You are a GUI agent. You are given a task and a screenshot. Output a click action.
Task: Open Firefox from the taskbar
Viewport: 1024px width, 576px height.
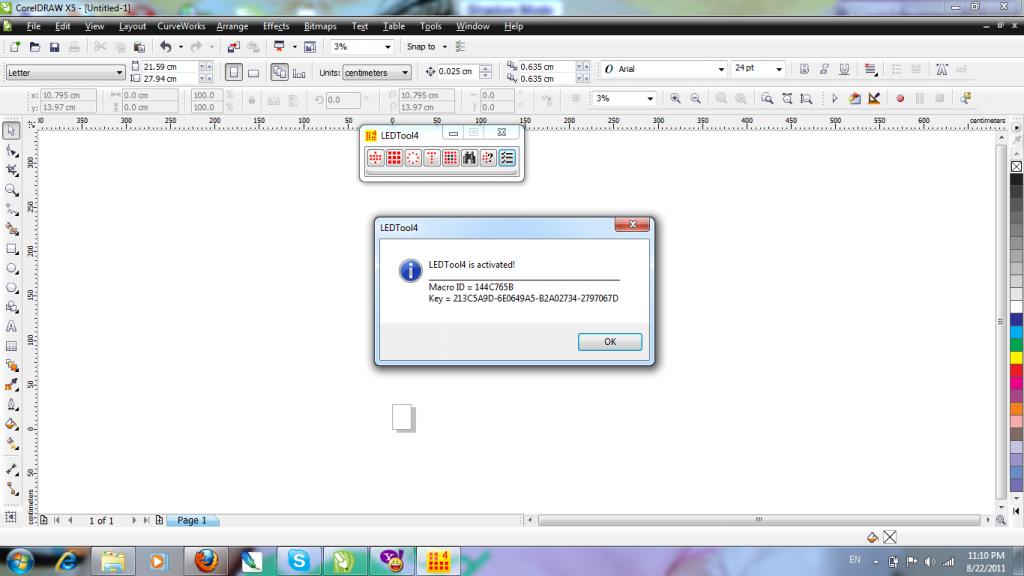tap(206, 561)
